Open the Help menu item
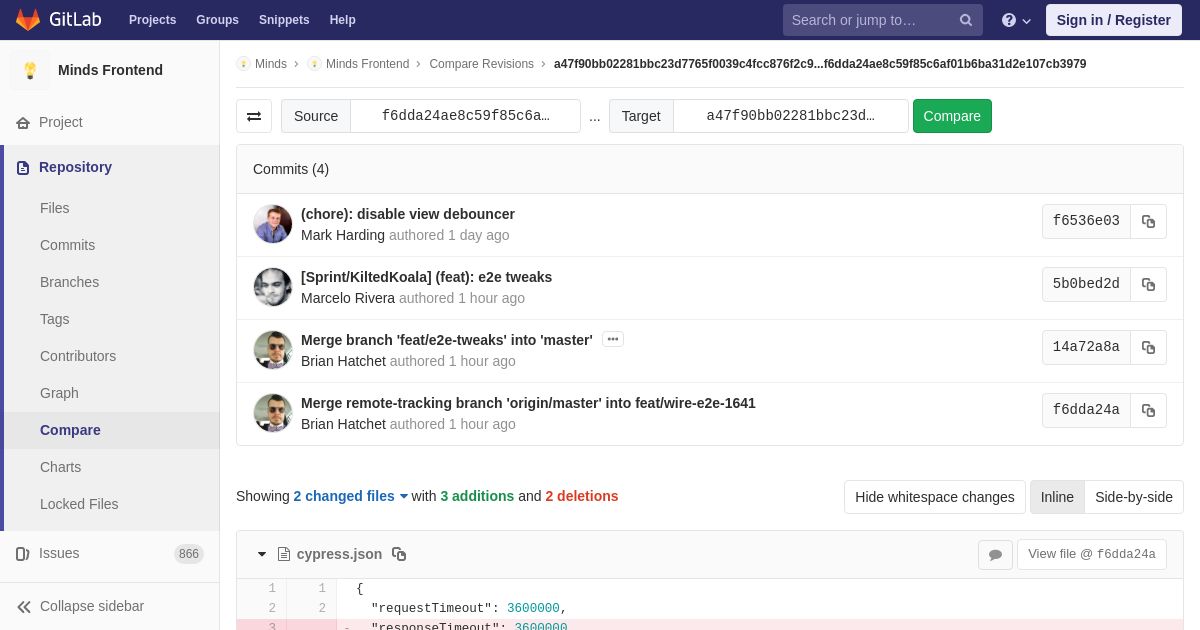The width and height of the screenshot is (1200, 630). (x=343, y=20)
